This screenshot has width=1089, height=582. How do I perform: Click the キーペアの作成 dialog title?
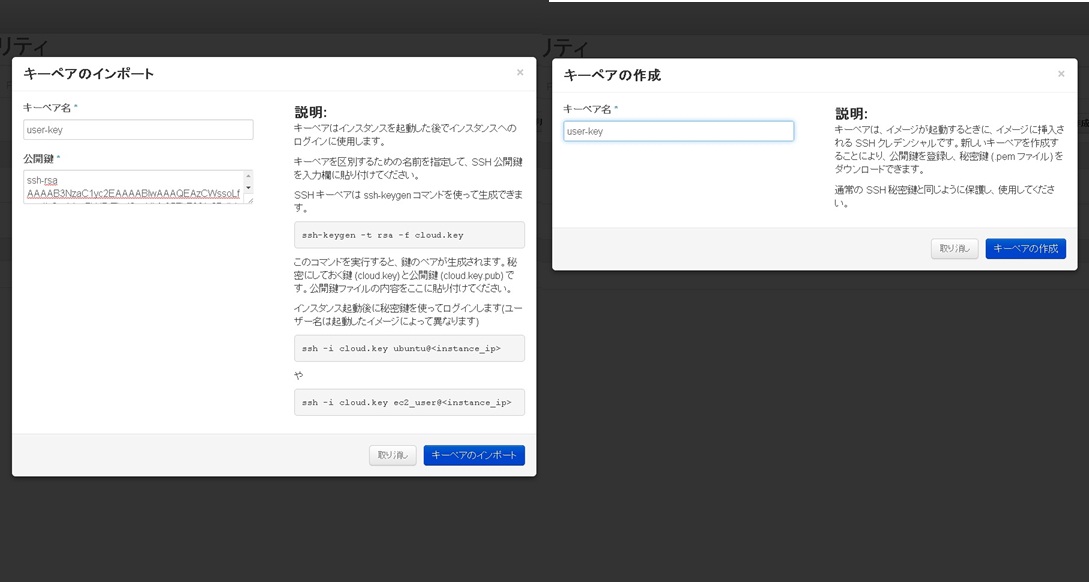[612, 75]
